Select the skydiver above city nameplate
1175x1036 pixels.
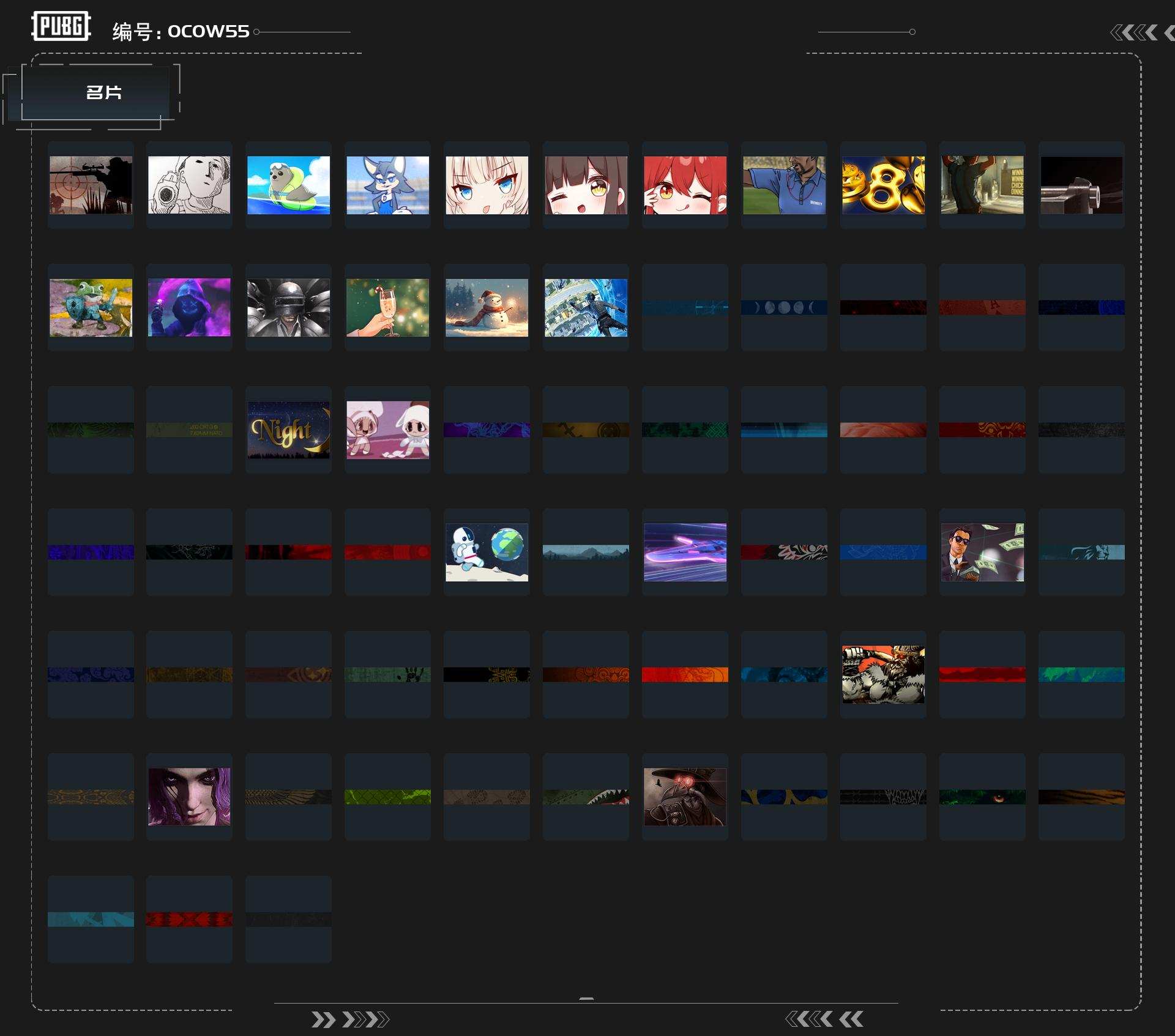pyautogui.click(x=586, y=307)
